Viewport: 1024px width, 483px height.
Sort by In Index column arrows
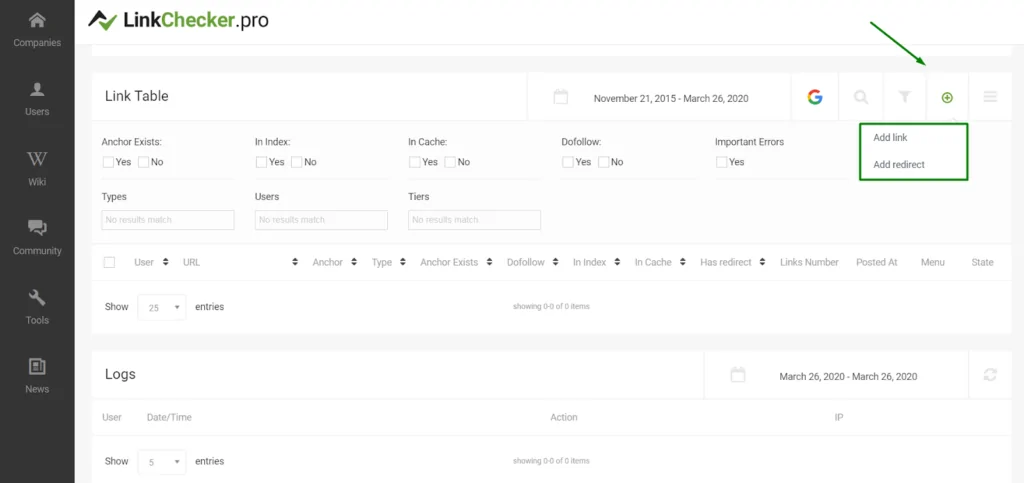click(617, 262)
